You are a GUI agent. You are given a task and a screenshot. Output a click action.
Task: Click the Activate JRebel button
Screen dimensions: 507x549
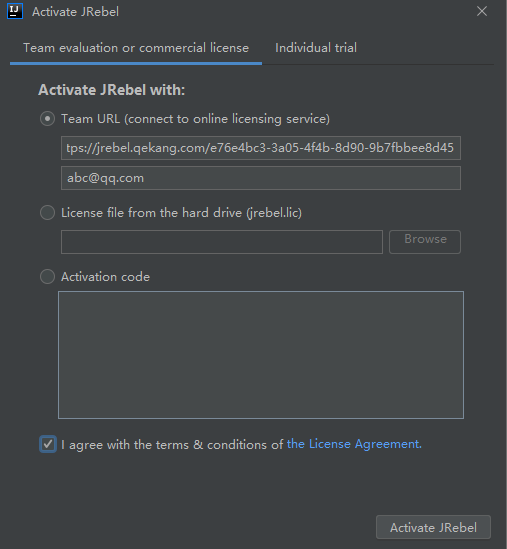point(433,527)
